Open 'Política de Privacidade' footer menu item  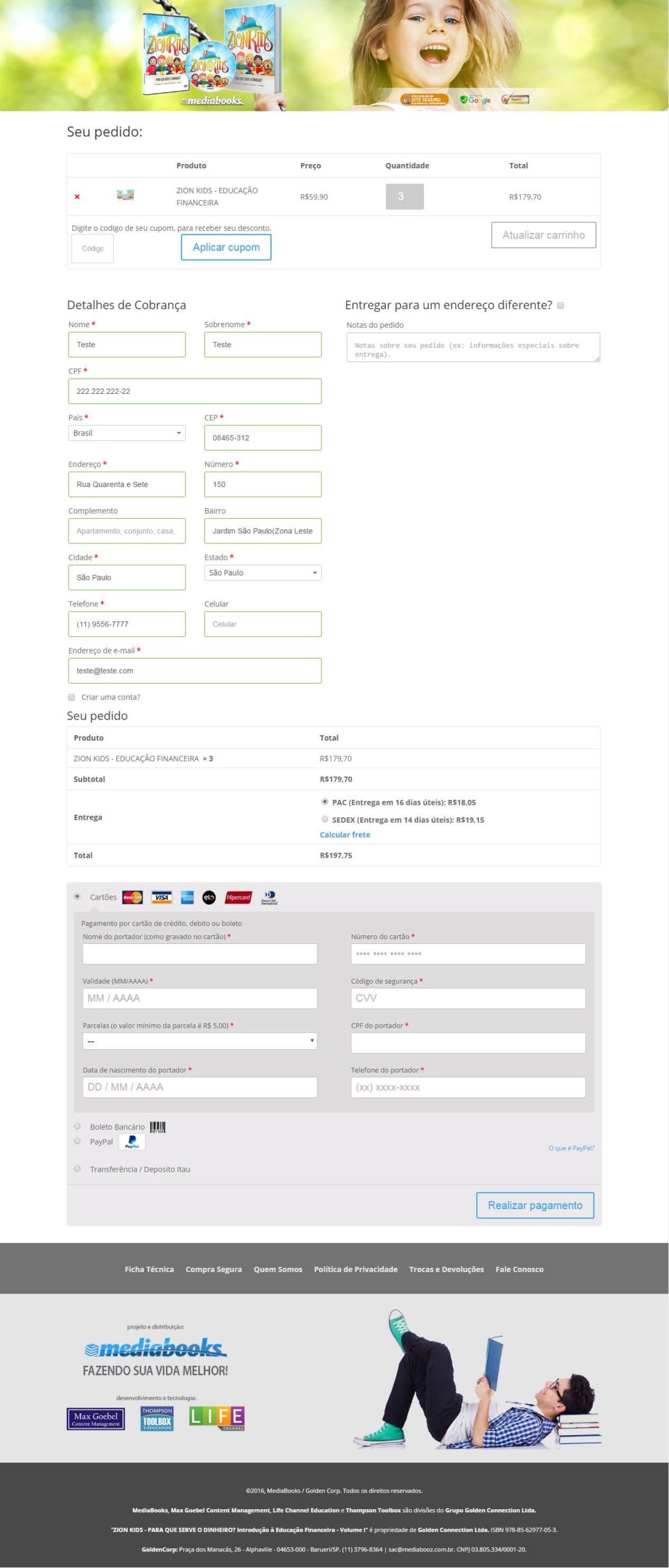(355, 1269)
